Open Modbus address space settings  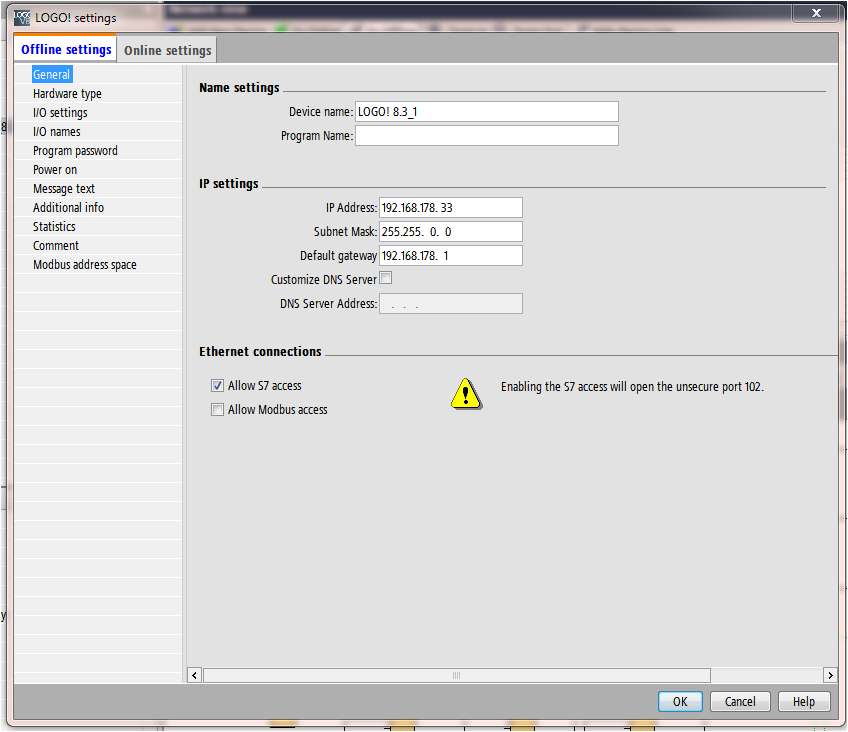pyautogui.click(x=85, y=265)
